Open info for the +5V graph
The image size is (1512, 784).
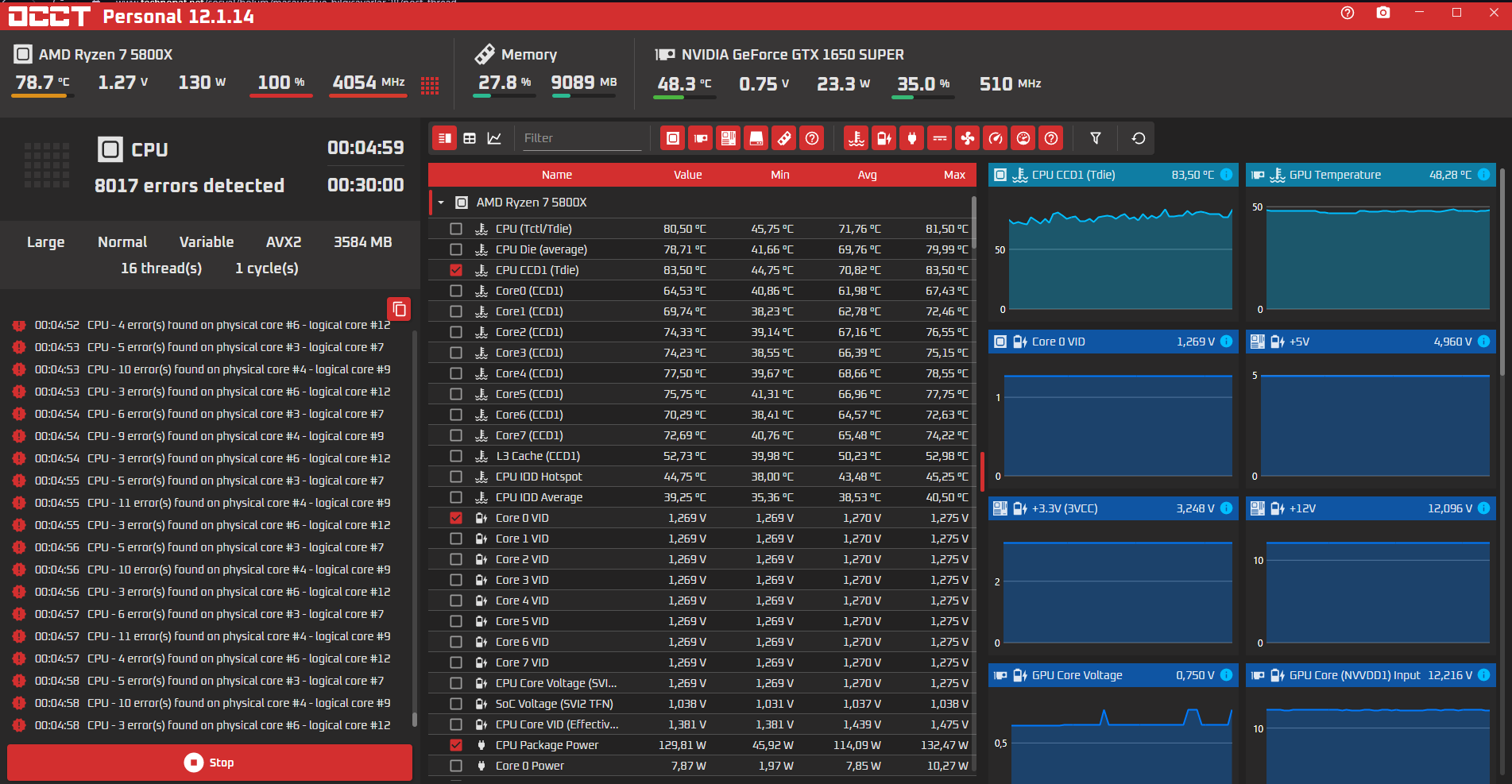pos(1484,342)
